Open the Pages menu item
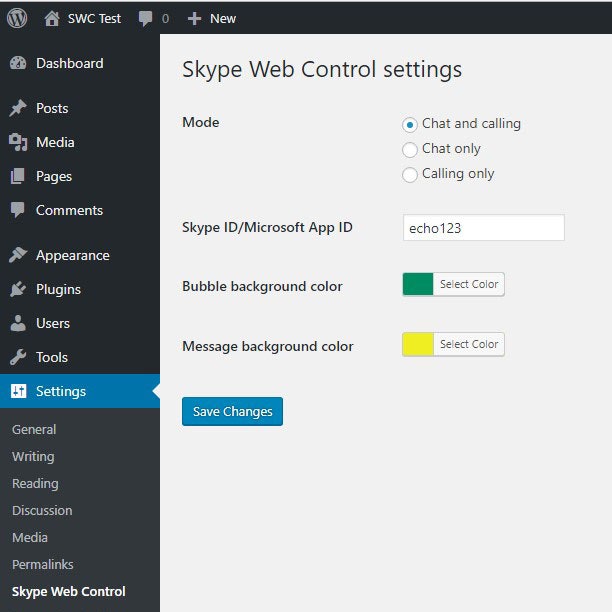This screenshot has height=612, width=612. [80, 176]
